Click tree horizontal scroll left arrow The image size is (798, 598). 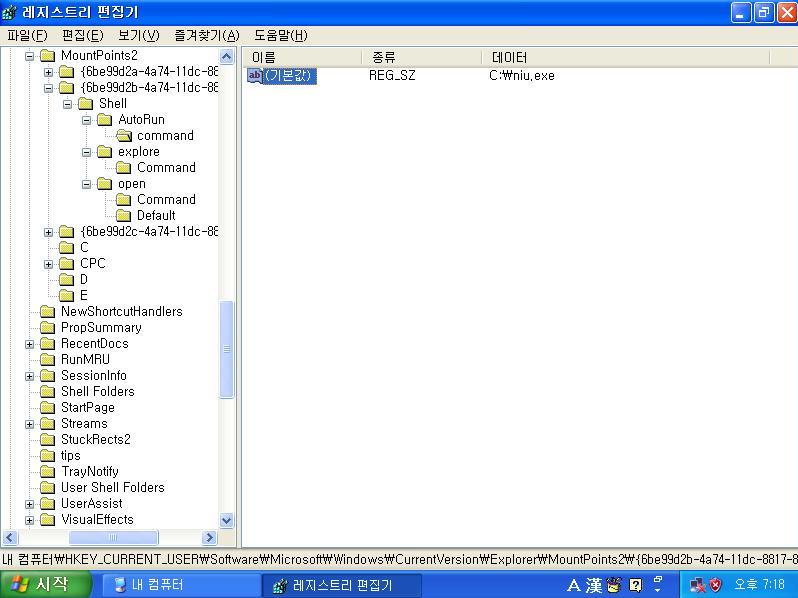10,537
